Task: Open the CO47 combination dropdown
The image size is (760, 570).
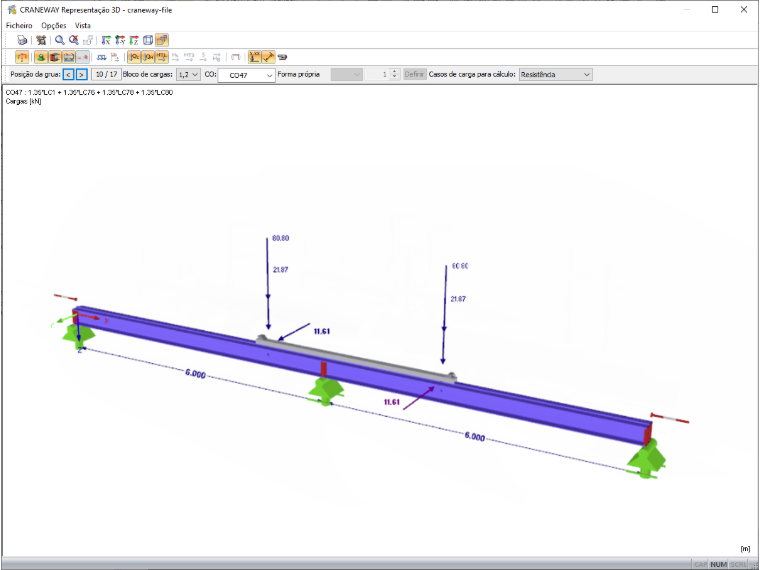Action: [247, 75]
